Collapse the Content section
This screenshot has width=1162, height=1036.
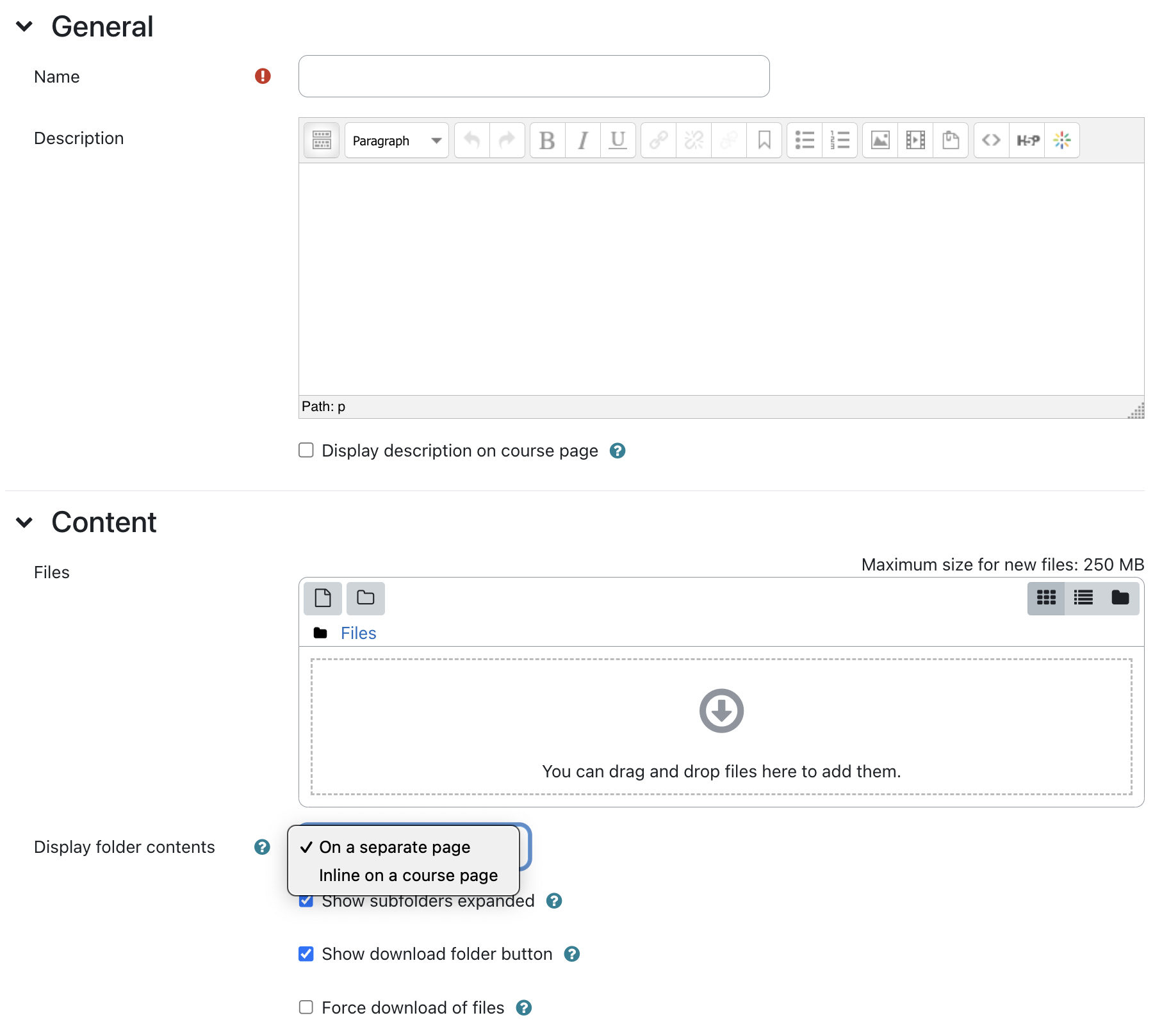[24, 522]
